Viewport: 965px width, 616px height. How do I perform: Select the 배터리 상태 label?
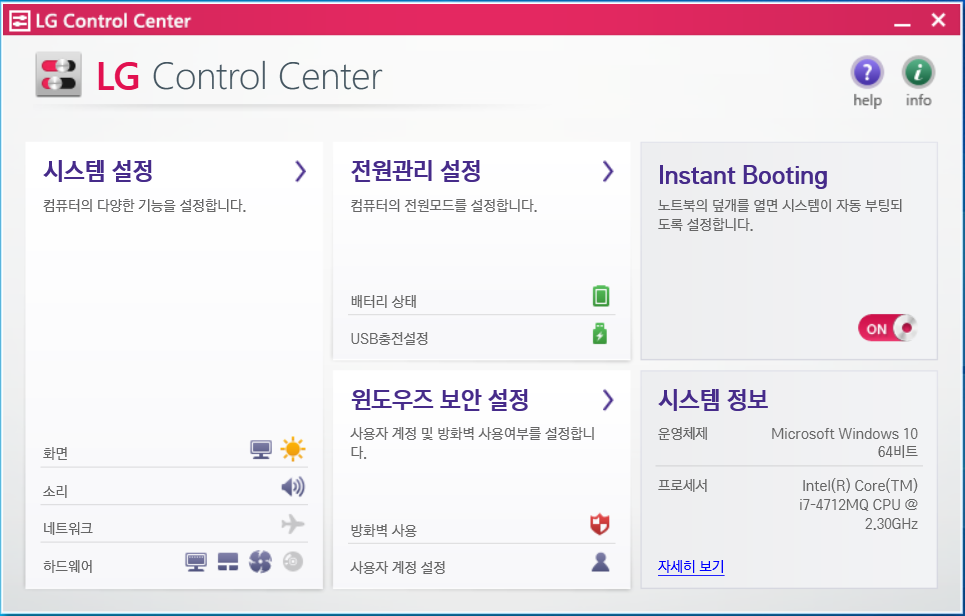pyautogui.click(x=383, y=302)
